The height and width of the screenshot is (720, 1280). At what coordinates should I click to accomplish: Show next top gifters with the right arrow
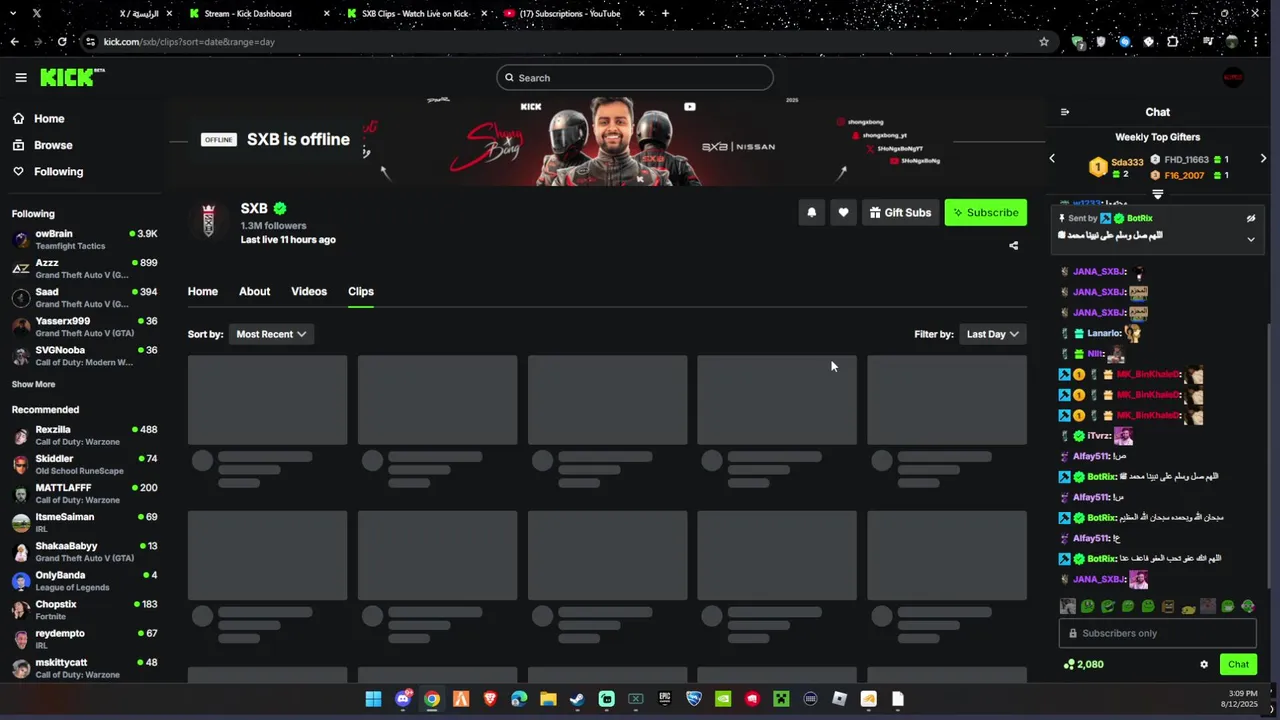pos(1263,158)
